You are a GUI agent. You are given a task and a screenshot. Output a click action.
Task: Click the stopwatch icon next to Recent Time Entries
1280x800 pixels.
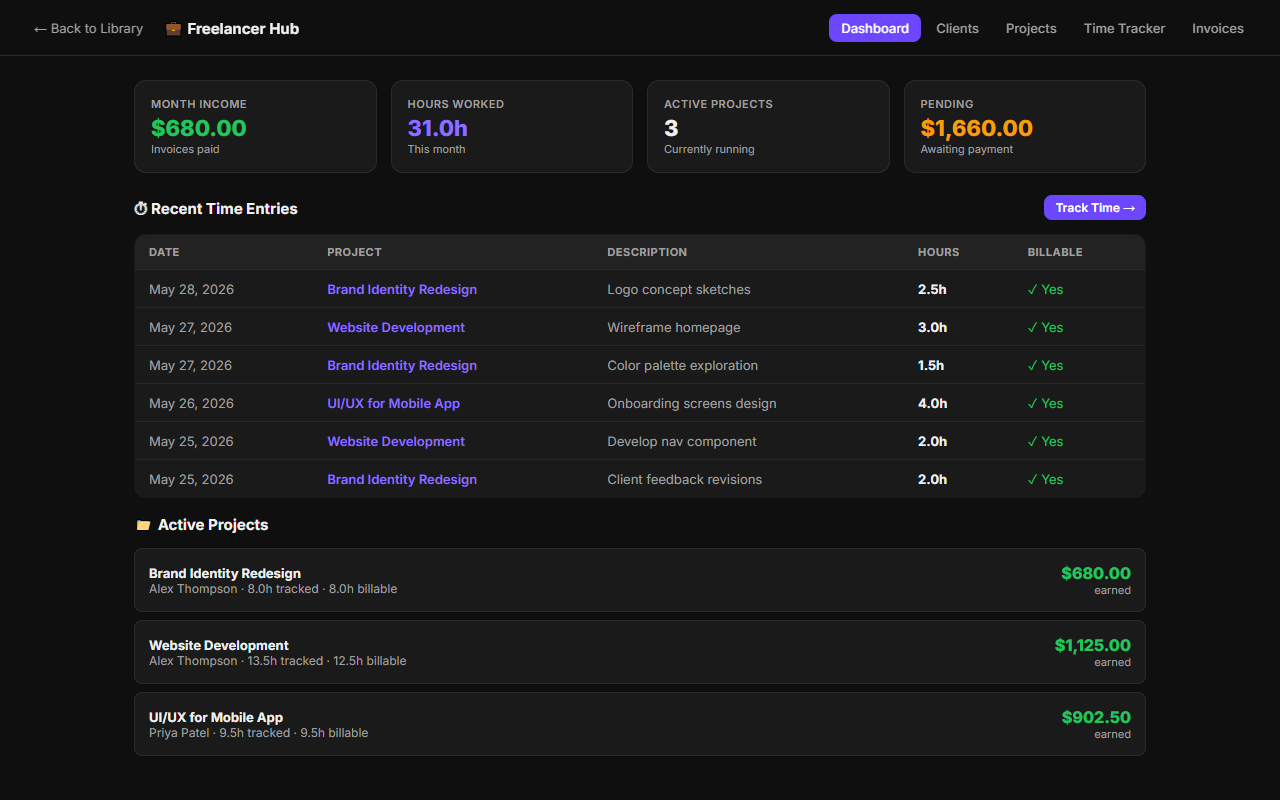coord(141,209)
